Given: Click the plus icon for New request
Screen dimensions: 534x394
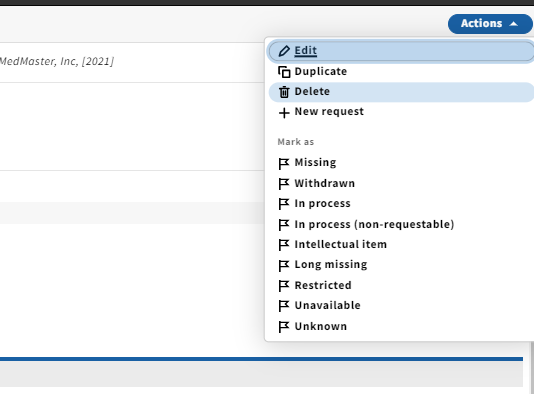Looking at the screenshot, I should tap(284, 113).
